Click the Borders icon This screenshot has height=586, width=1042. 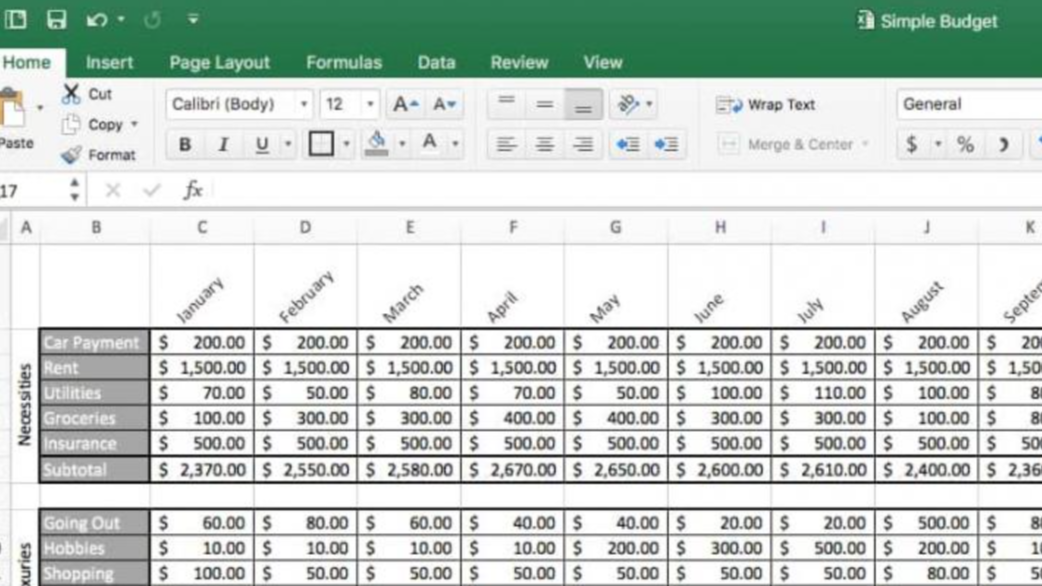click(x=321, y=144)
